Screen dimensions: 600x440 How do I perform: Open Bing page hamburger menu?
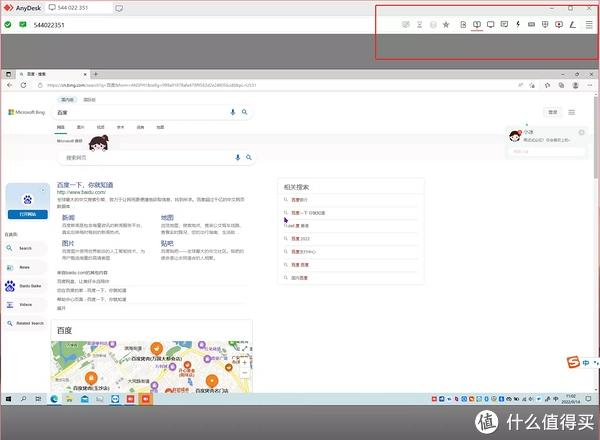[x=571, y=112]
